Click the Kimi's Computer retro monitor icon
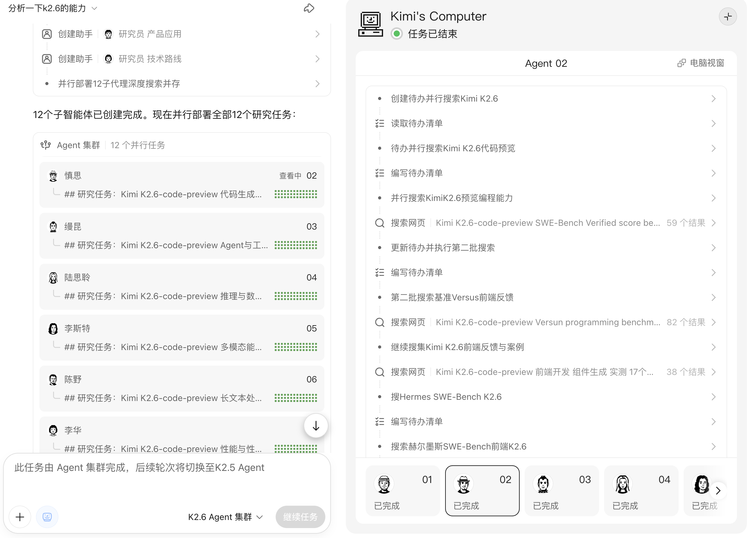 tap(371, 24)
